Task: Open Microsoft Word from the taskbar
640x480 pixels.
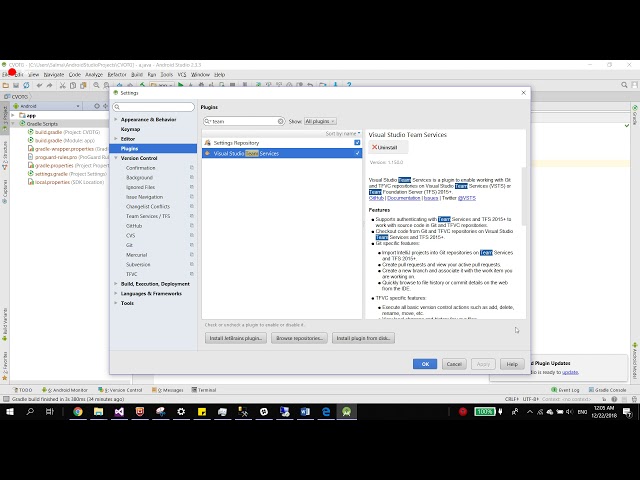Action: pos(305,412)
